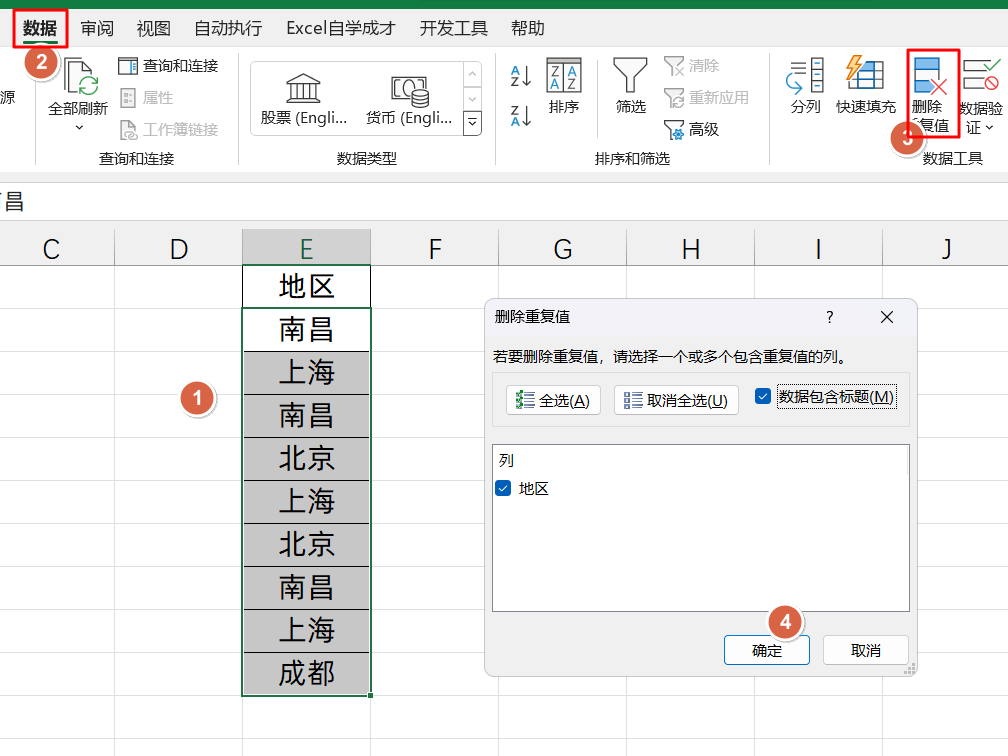The width and height of the screenshot is (1008, 756).
Task: Close the 删除重复值 dialog
Action: point(887,317)
